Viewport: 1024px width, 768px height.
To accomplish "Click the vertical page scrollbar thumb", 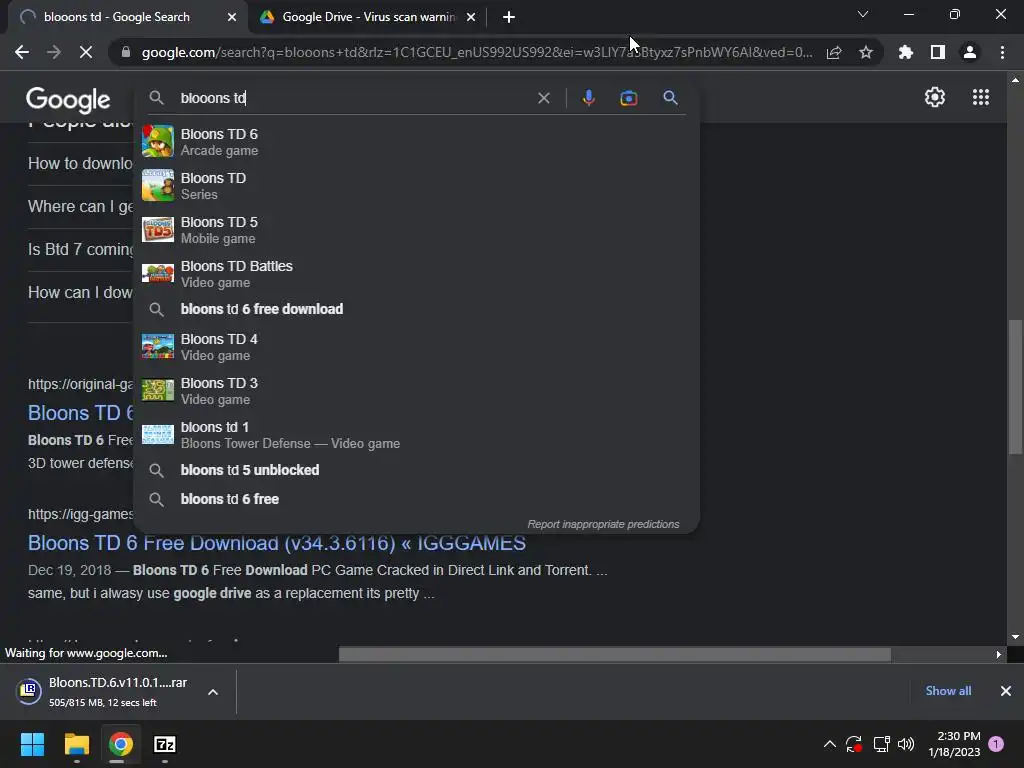I will [1014, 385].
